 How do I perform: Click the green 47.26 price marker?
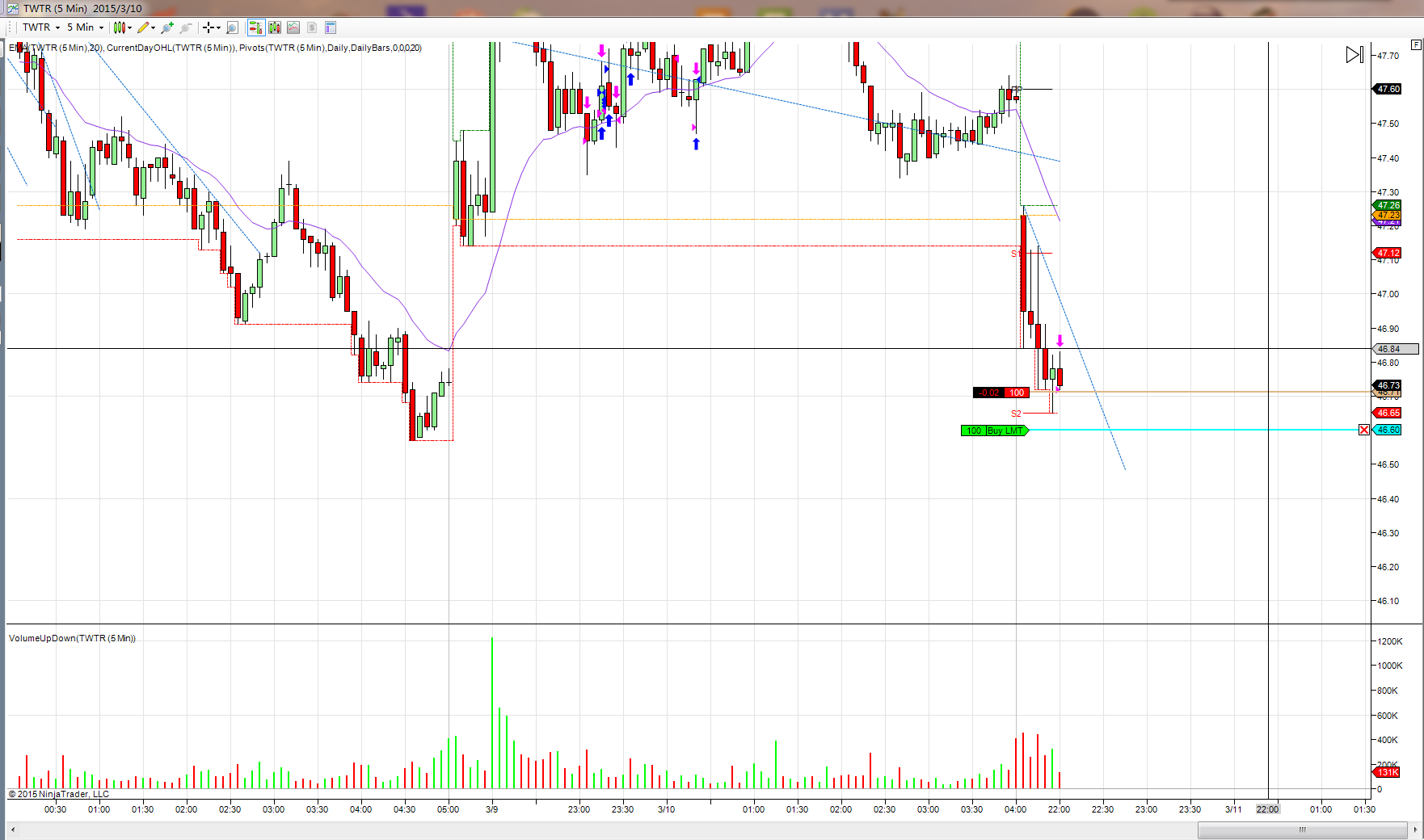1388,205
